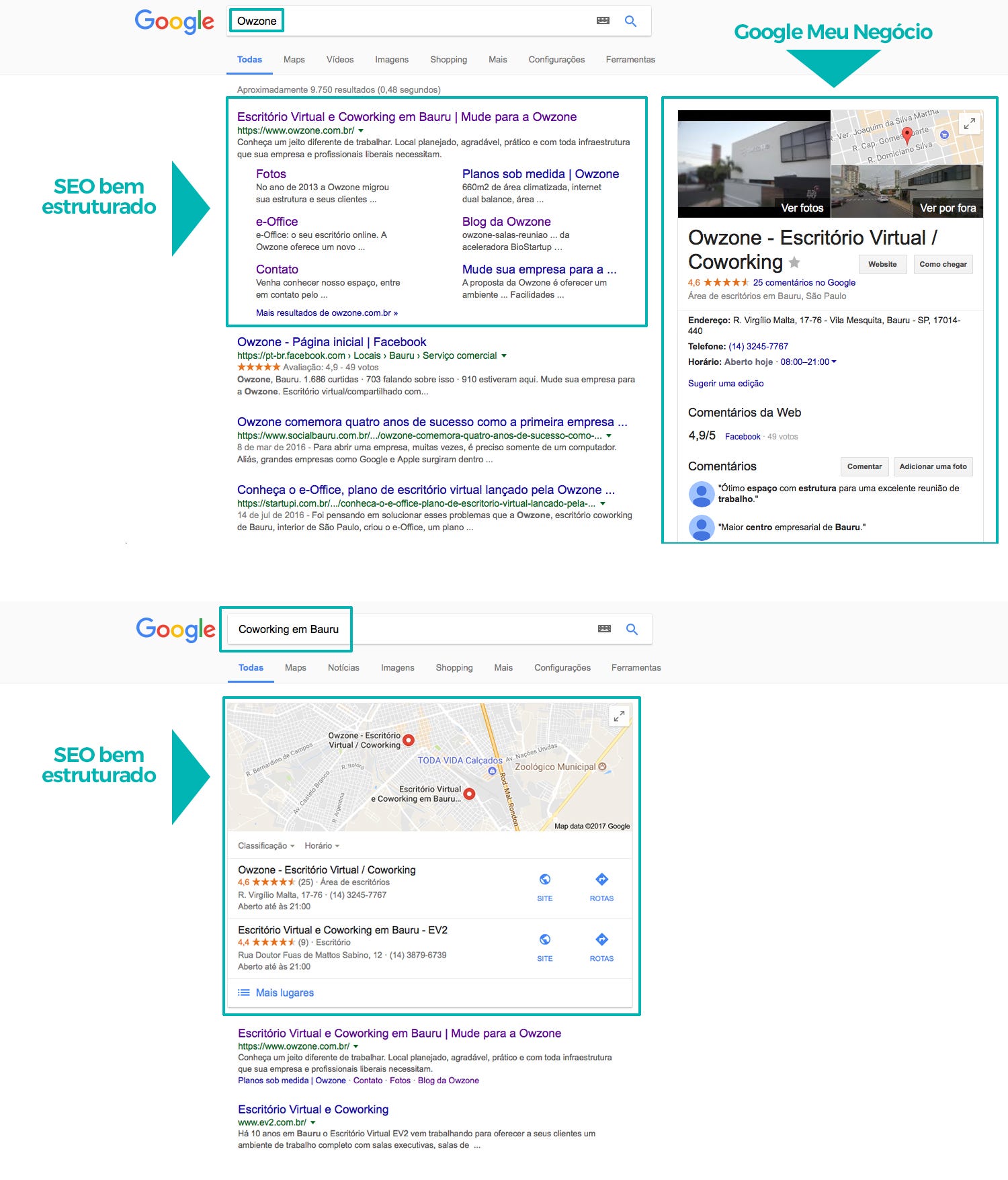The width and height of the screenshot is (1008, 1180).
Task: Open 'Blog da Owzone' sitelink heading
Action: pos(506,222)
